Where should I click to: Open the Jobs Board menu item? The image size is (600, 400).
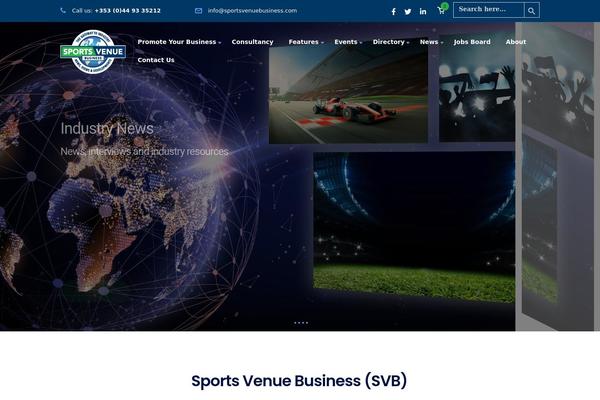472,42
